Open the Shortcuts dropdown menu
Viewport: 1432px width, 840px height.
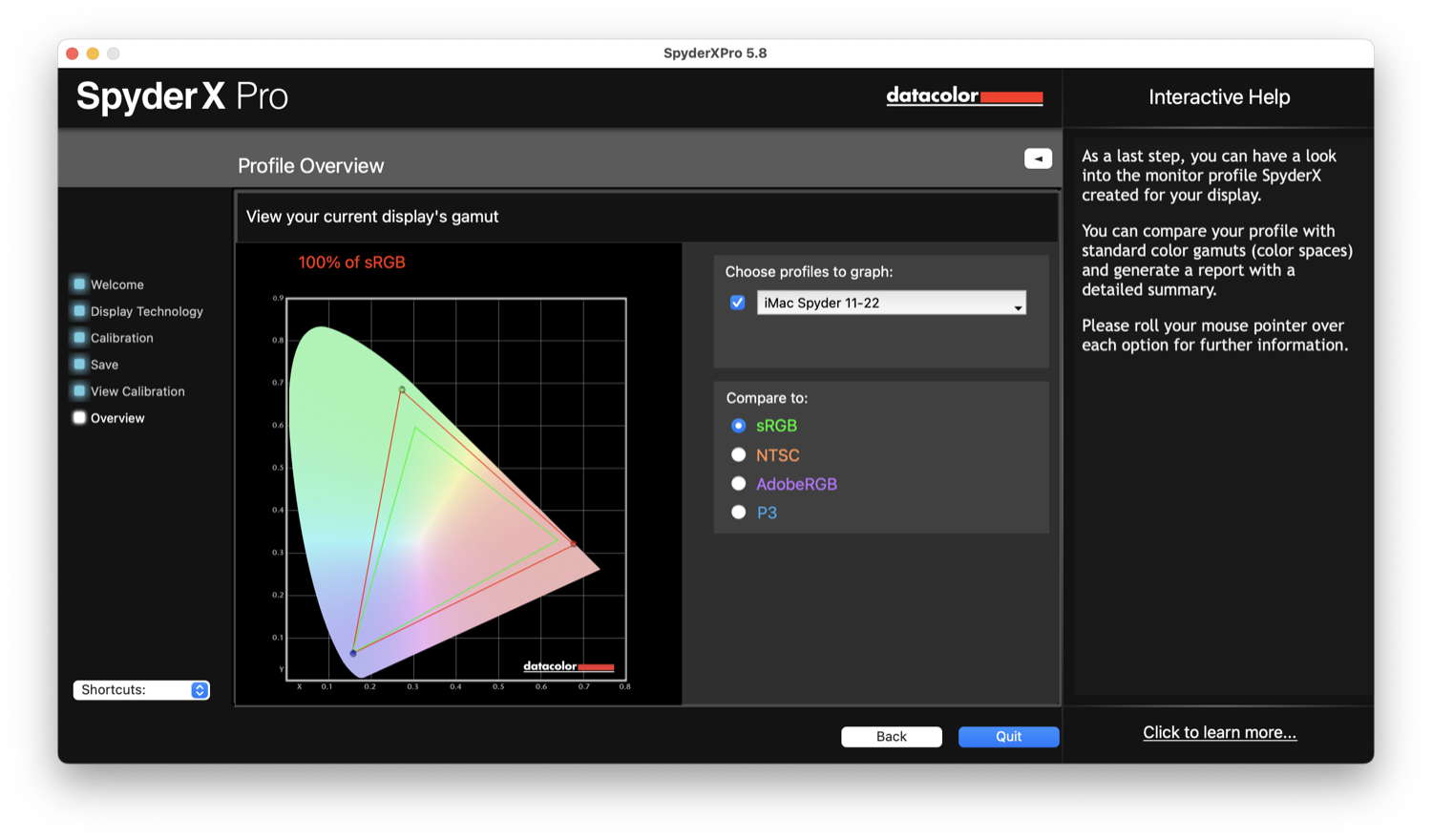(x=141, y=690)
